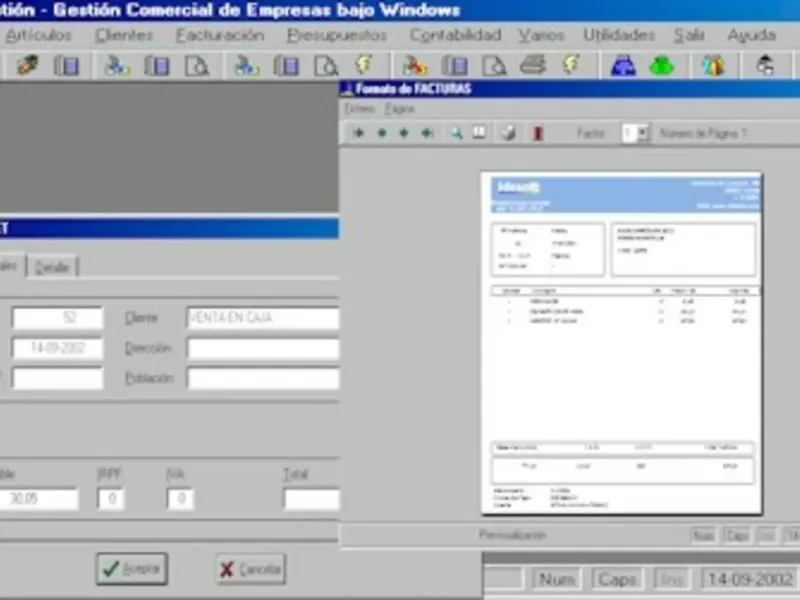The image size is (800, 600).
Task: Click the empty field below the date field
Action: point(58,379)
